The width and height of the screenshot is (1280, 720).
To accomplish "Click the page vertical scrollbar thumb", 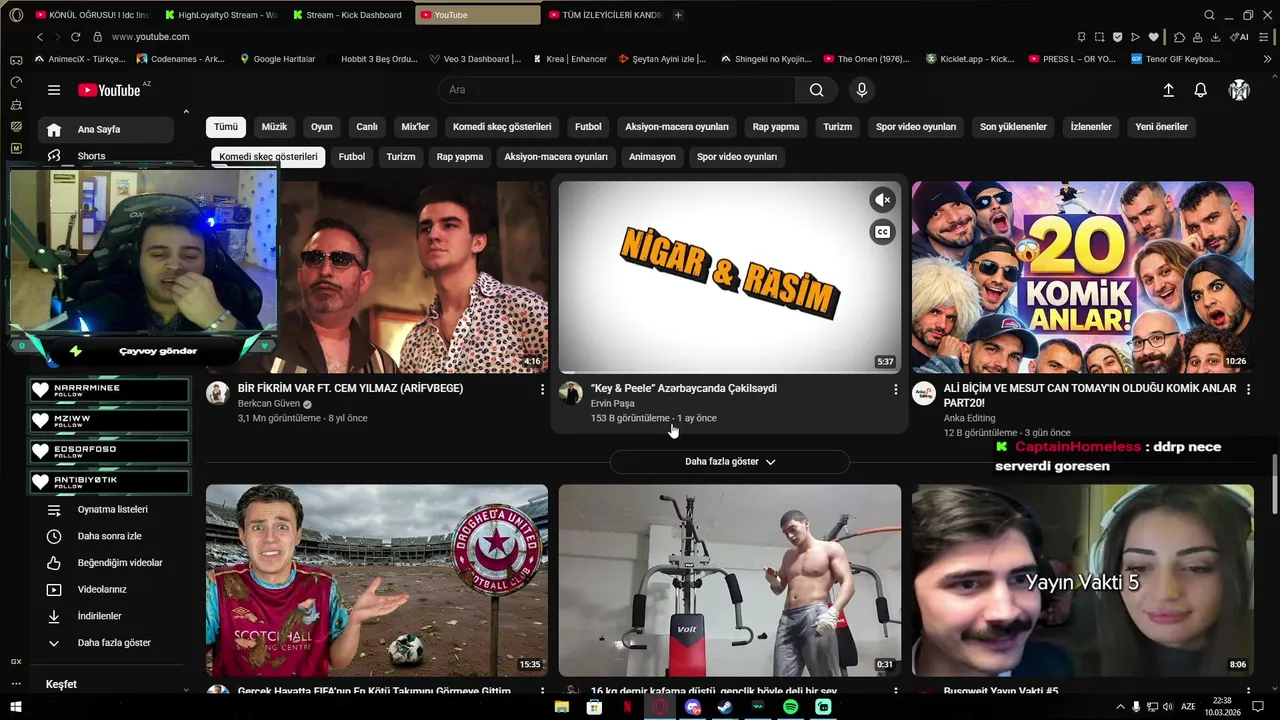I will pos(1274,482).
